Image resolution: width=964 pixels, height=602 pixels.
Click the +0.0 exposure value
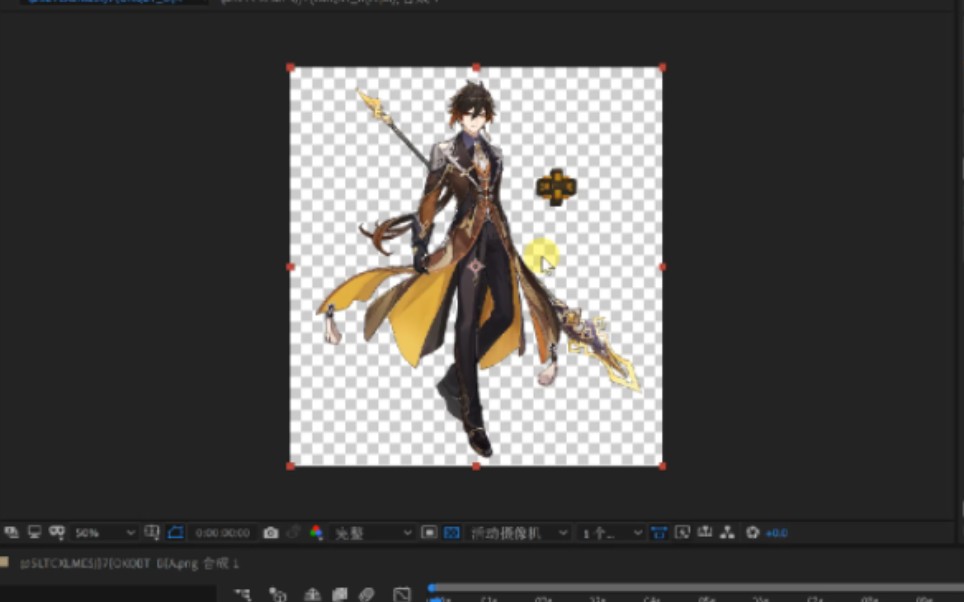tap(776, 533)
